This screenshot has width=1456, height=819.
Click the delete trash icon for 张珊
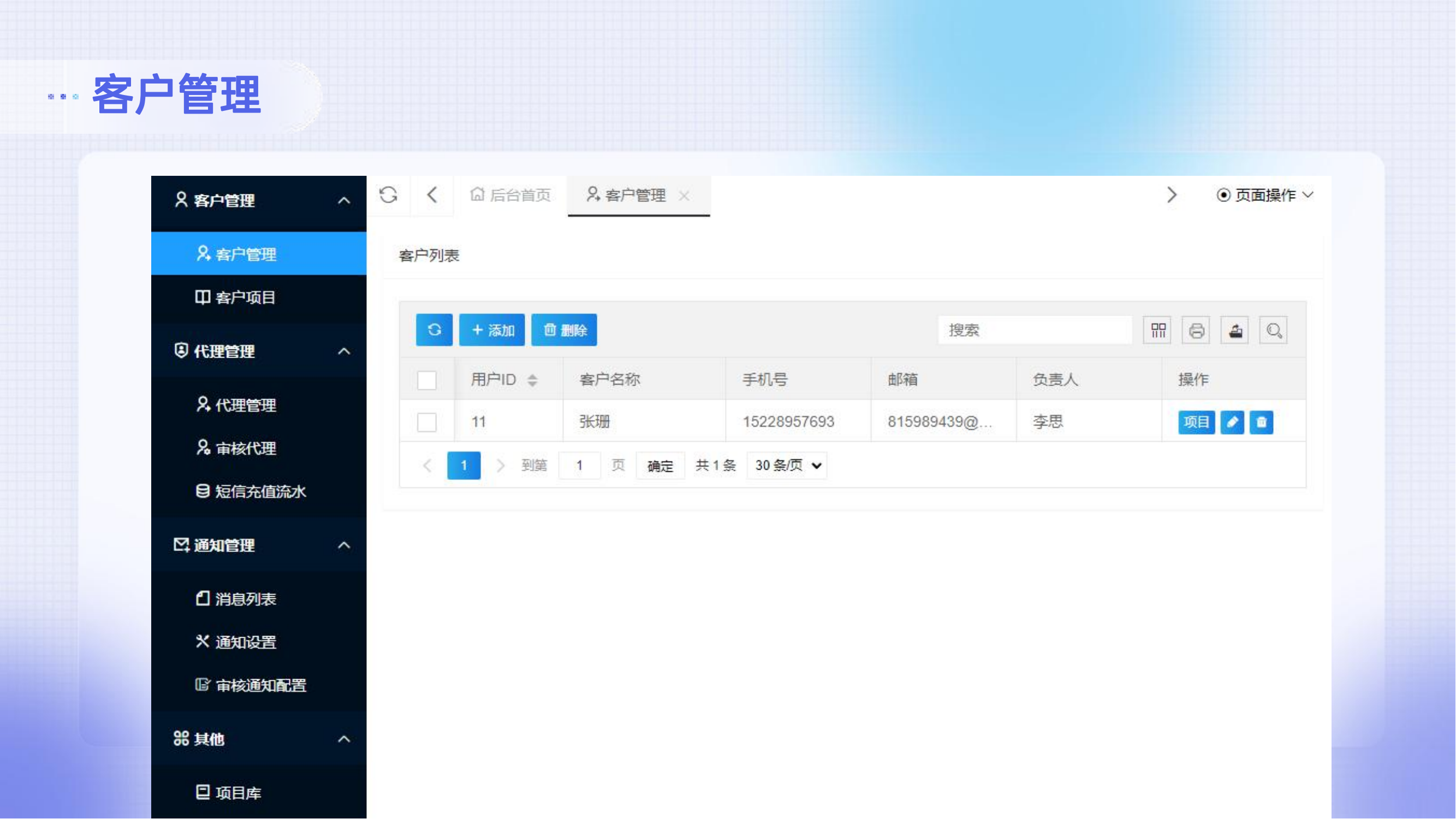[x=1262, y=422]
